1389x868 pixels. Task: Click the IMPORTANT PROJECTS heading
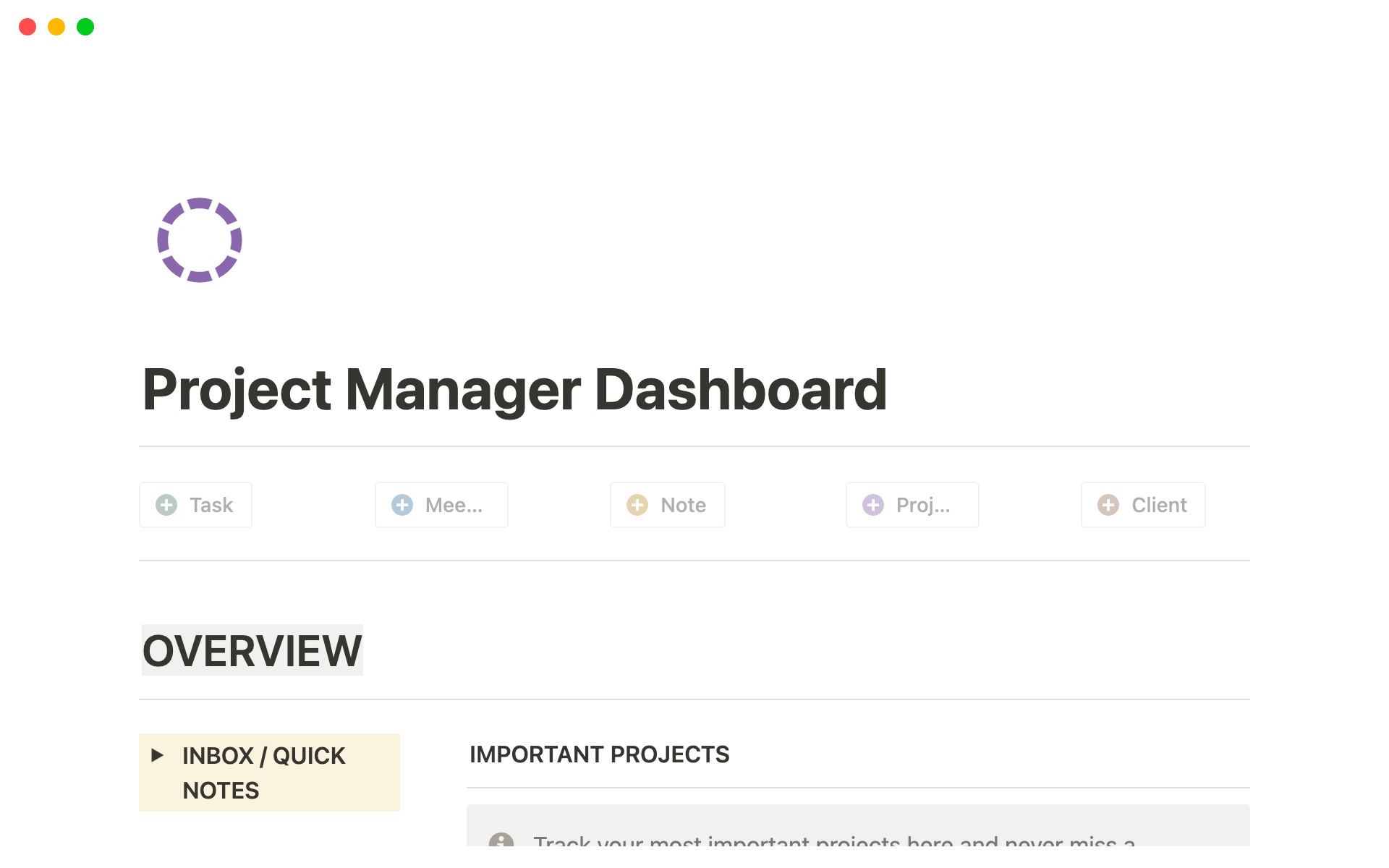click(599, 754)
